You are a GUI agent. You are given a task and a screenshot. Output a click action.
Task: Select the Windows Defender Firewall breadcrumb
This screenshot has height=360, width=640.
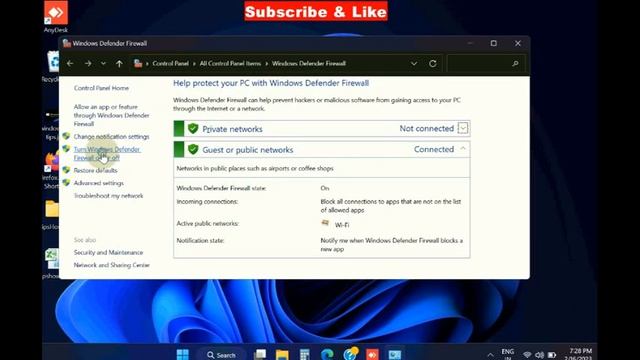[x=309, y=64]
